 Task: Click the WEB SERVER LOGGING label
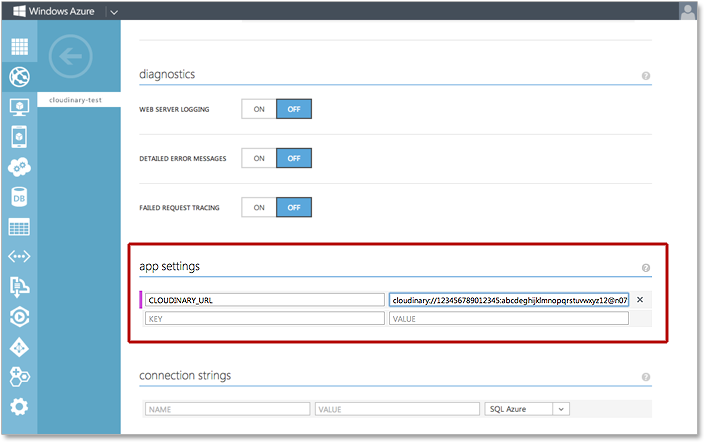coord(174,109)
